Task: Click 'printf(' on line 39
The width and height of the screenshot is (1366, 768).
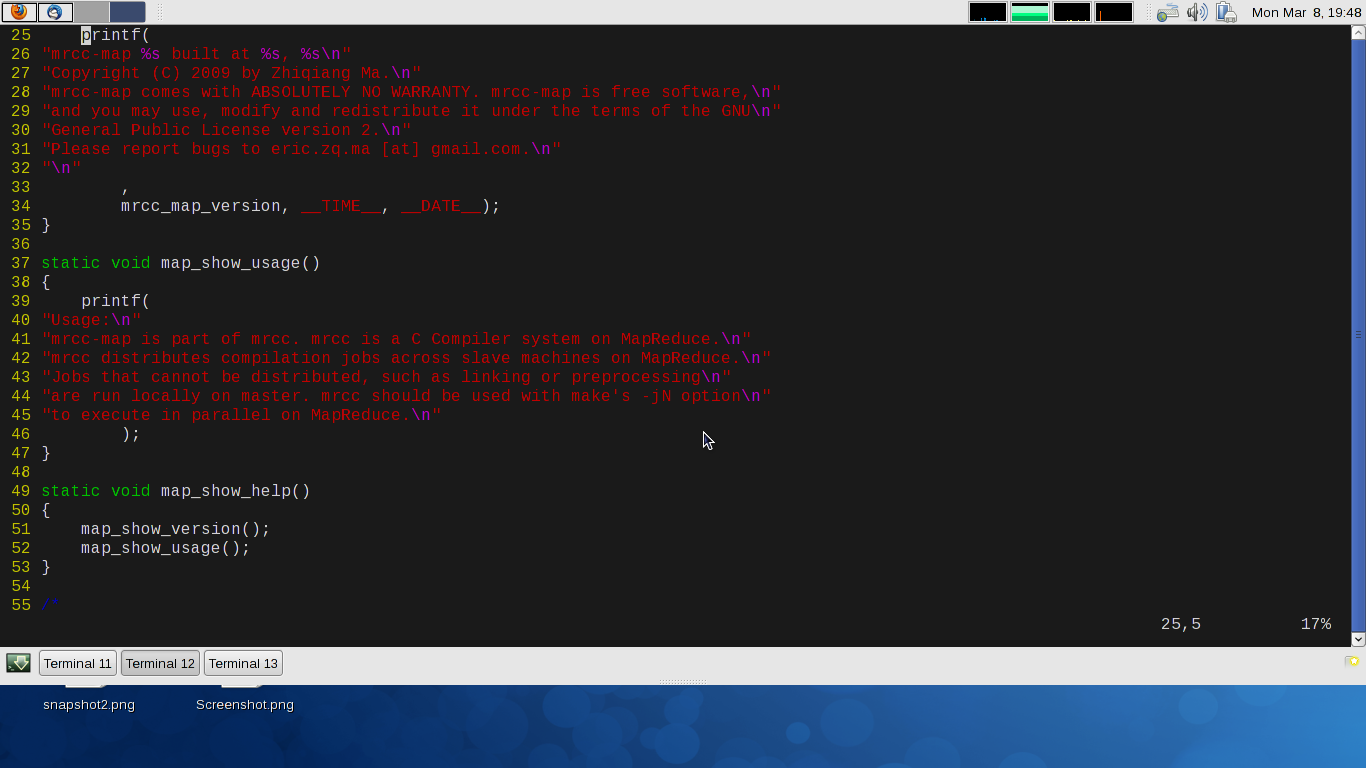Action: (x=116, y=301)
